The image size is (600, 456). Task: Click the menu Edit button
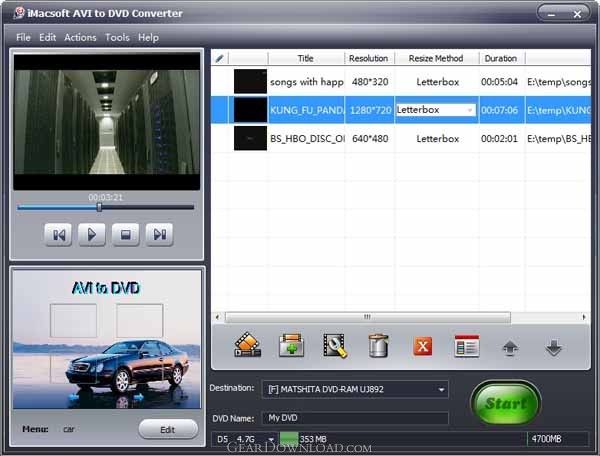point(168,429)
